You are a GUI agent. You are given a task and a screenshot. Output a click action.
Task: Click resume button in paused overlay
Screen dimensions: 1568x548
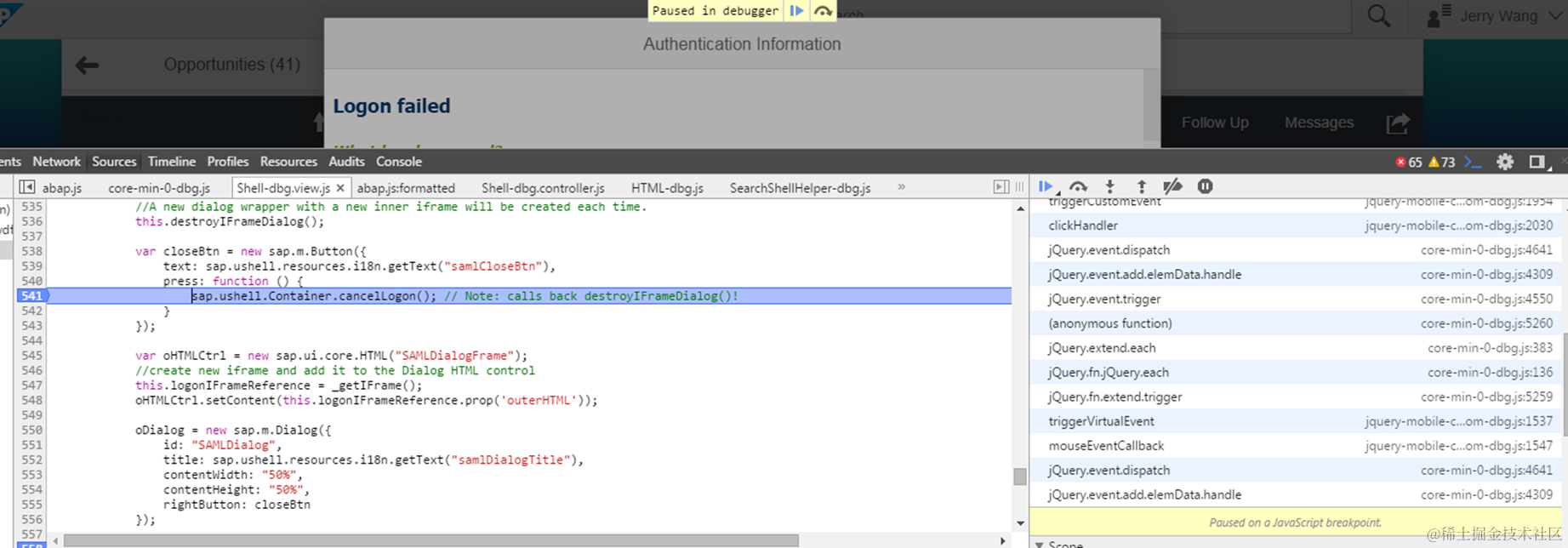[796, 10]
